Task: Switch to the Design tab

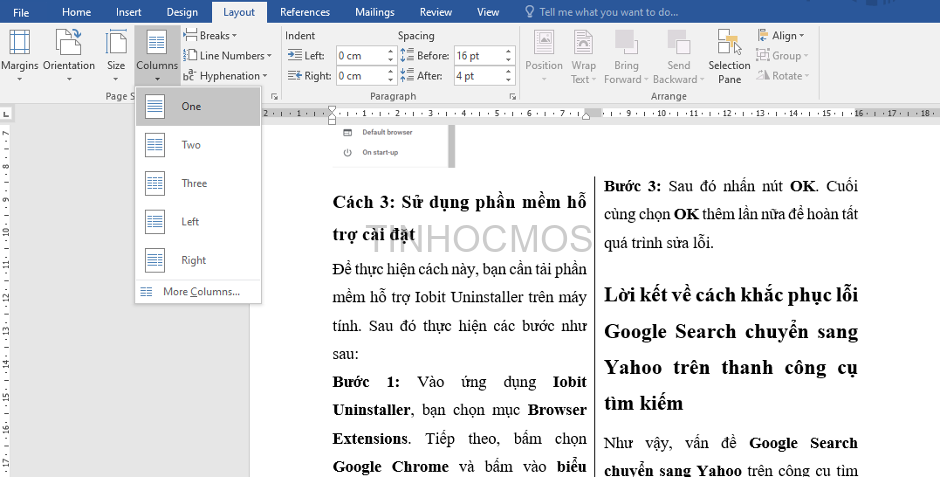Action: 182,12
